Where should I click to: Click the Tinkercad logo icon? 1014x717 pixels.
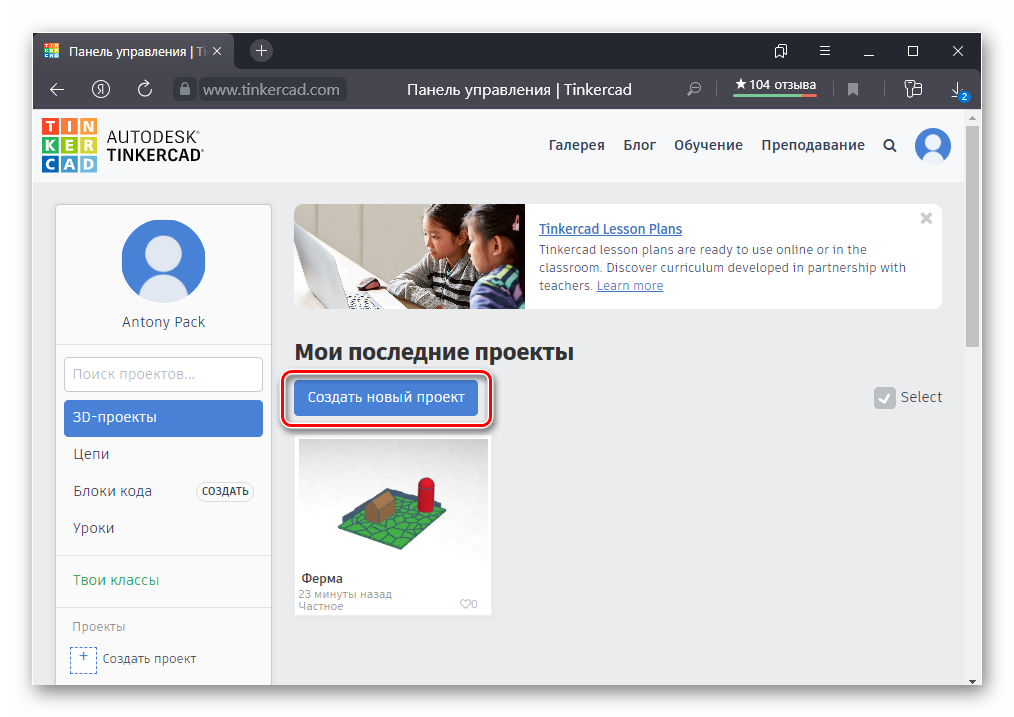(69, 145)
